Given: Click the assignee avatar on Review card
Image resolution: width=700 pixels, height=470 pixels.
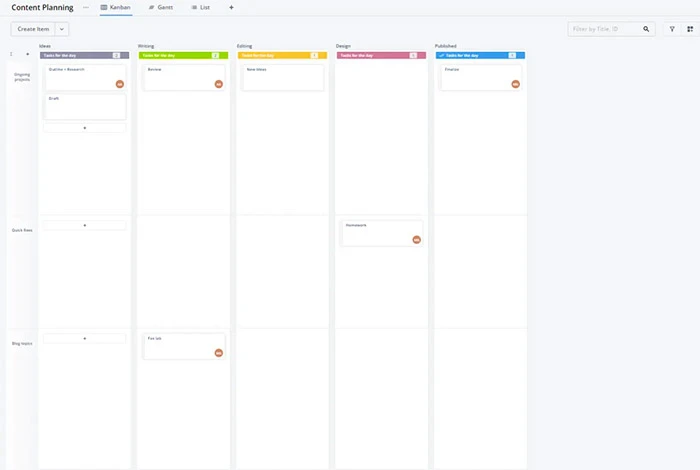Looking at the screenshot, I should point(219,84).
